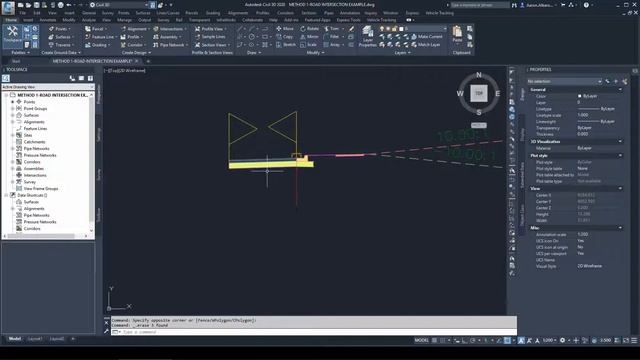Open the workspace dropdown Civil 3D
The width and height of the screenshot is (640, 360).
click(118, 5)
